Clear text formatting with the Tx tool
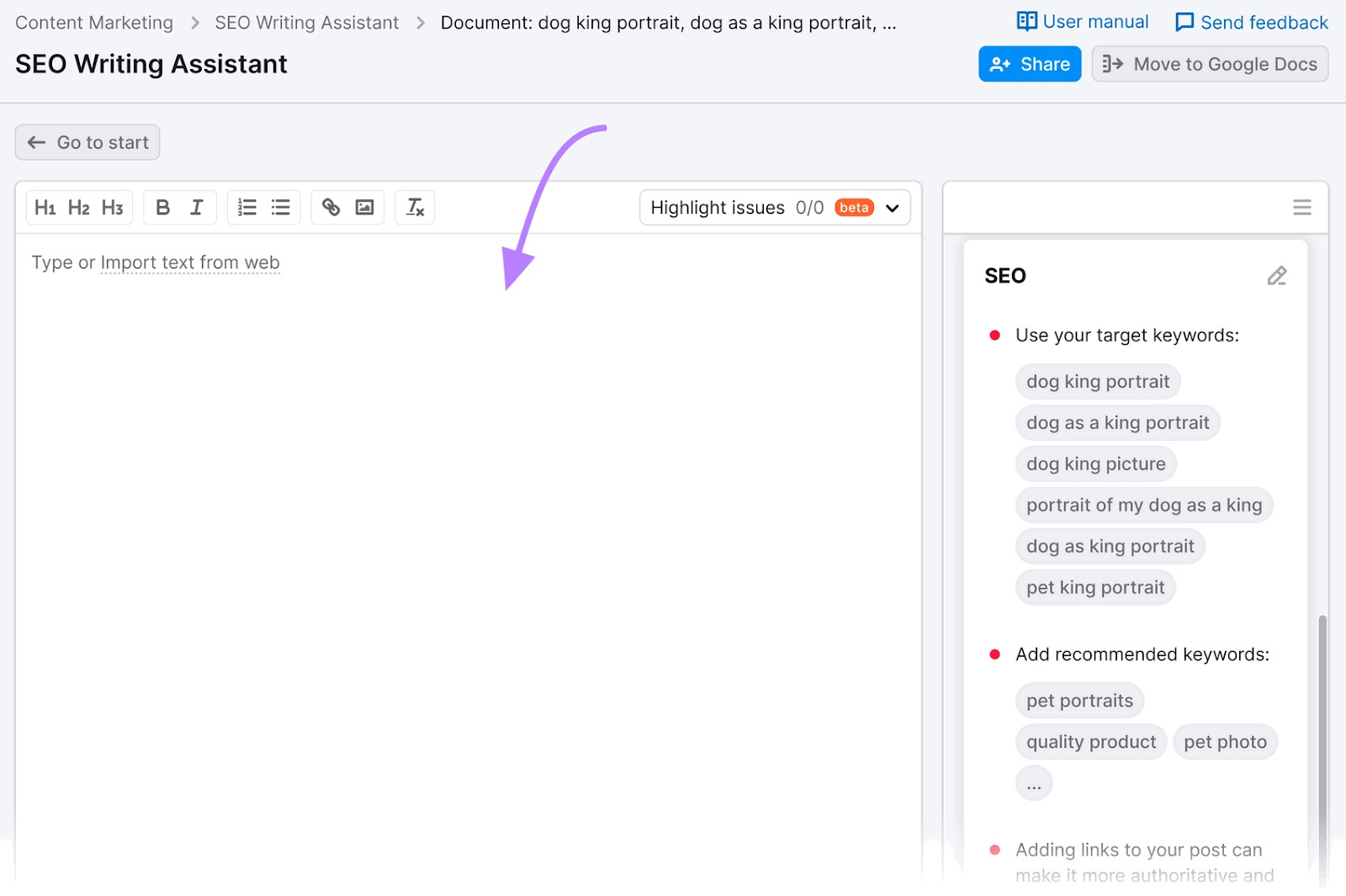The height and width of the screenshot is (896, 1346). 415,207
